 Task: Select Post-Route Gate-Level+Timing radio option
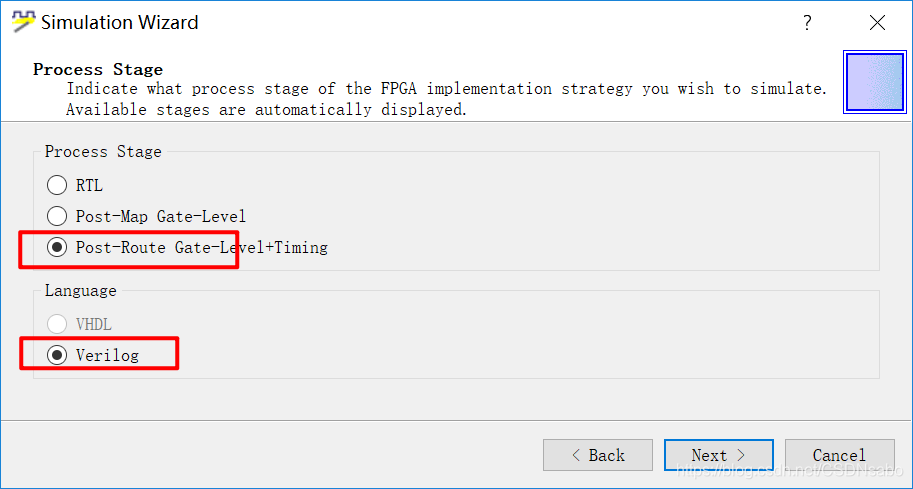(56, 247)
